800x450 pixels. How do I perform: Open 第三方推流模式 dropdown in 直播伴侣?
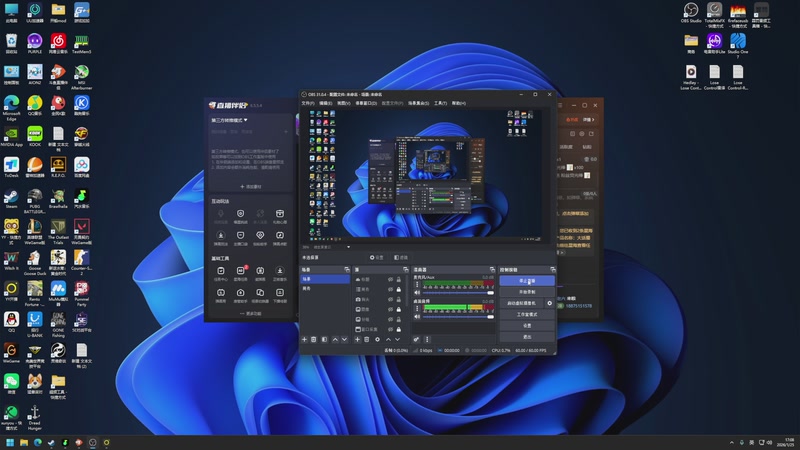230,120
